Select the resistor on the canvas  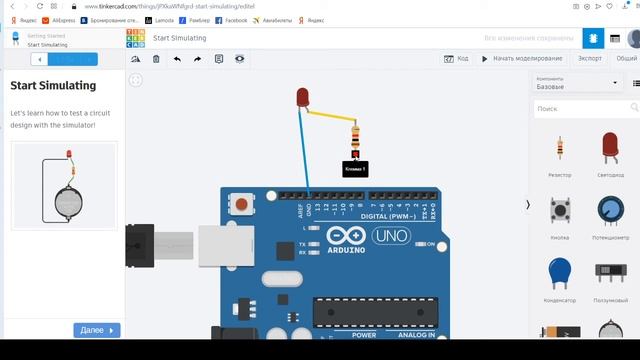point(356,137)
